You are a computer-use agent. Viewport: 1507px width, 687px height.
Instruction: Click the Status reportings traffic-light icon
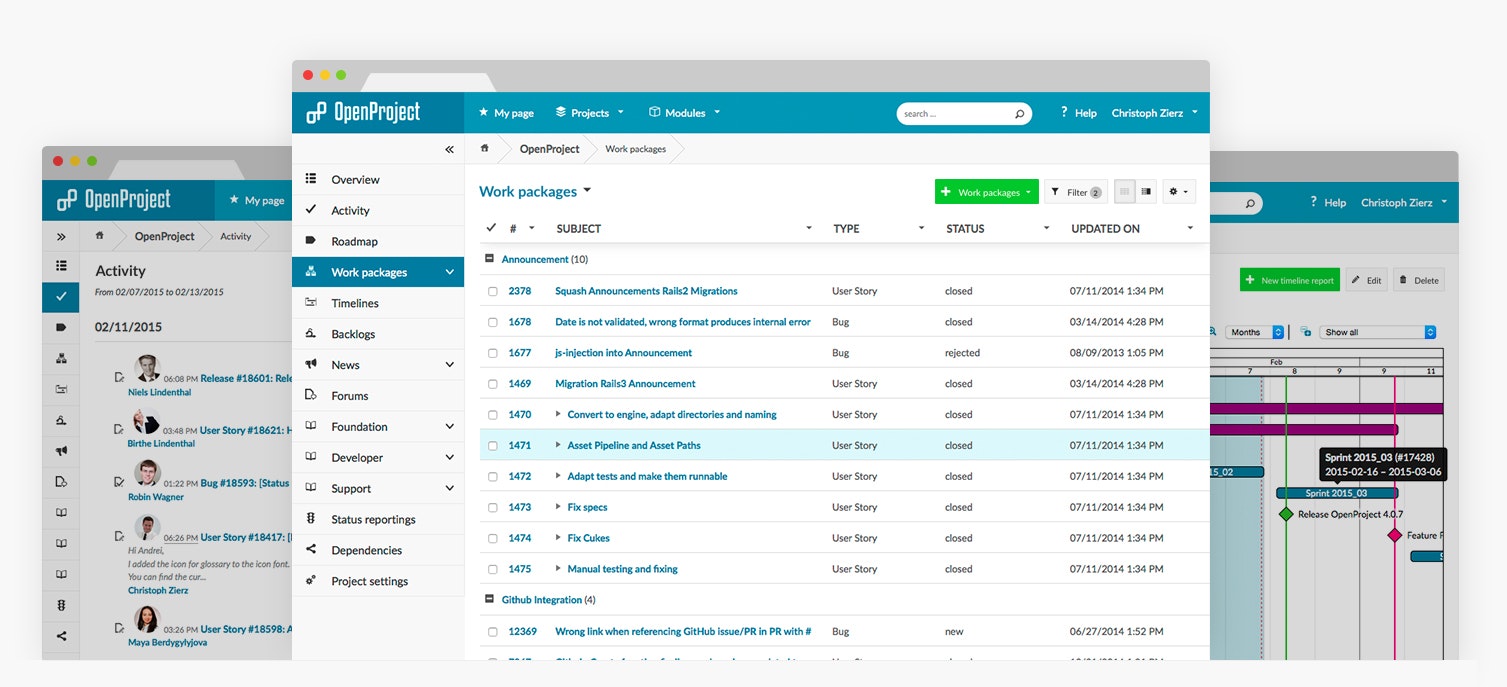[x=311, y=519]
